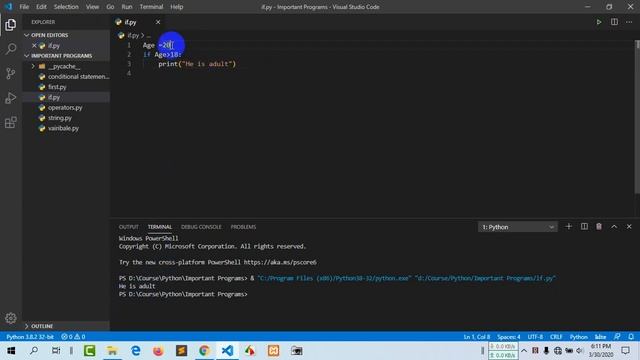The image size is (640, 360).
Task: Open the Windows Start menu
Action: 11,351
